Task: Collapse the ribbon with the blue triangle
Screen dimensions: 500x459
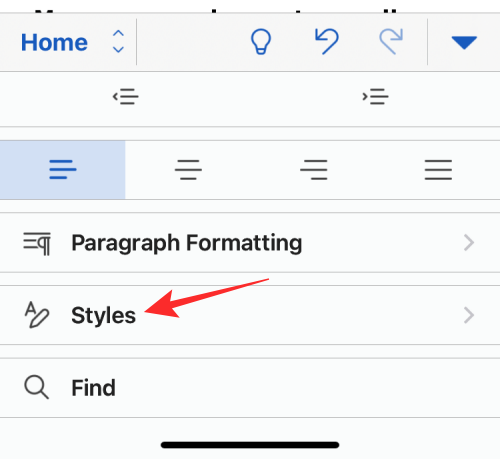Action: coord(464,42)
